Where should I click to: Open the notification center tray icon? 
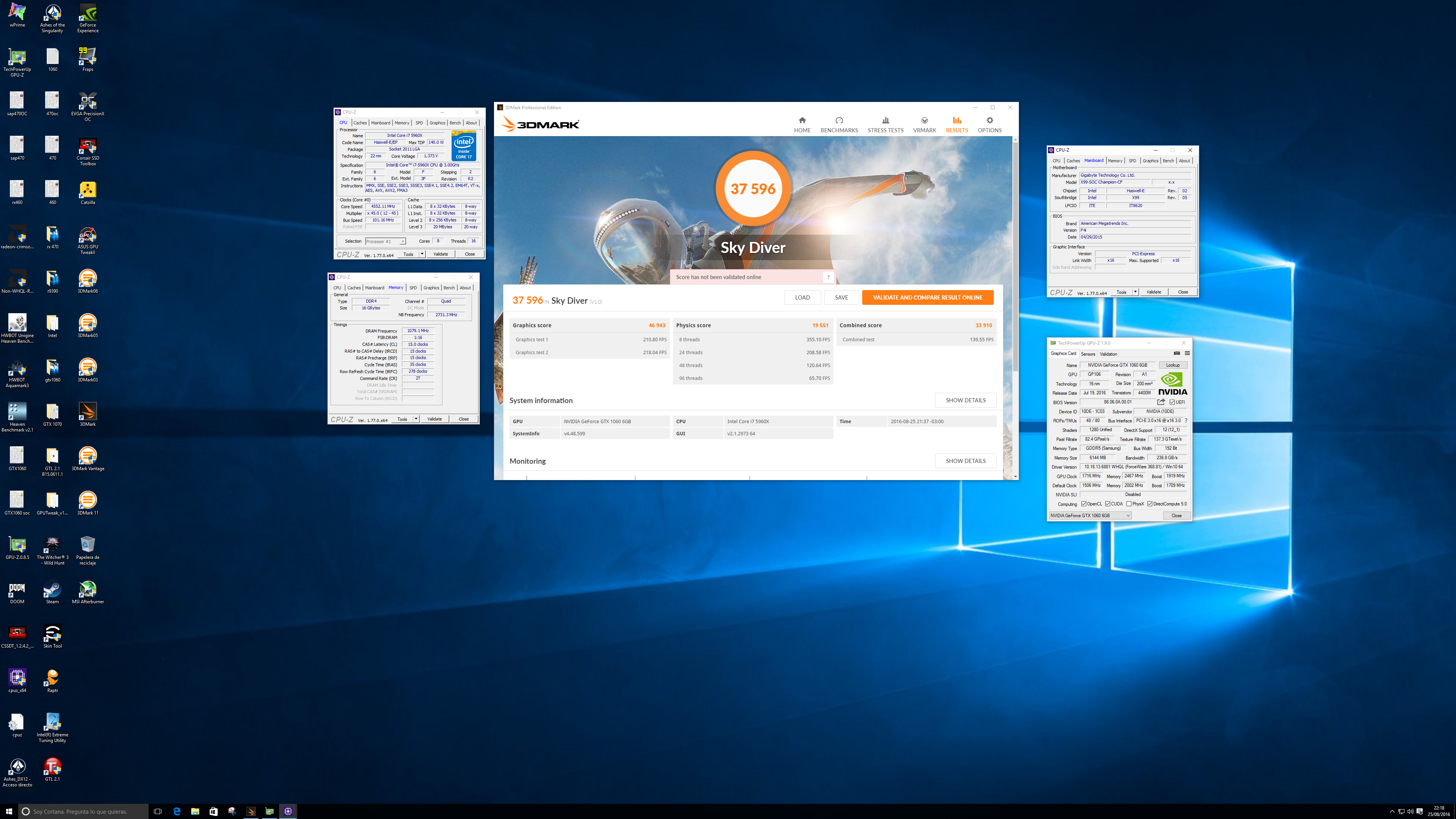tap(1420, 811)
